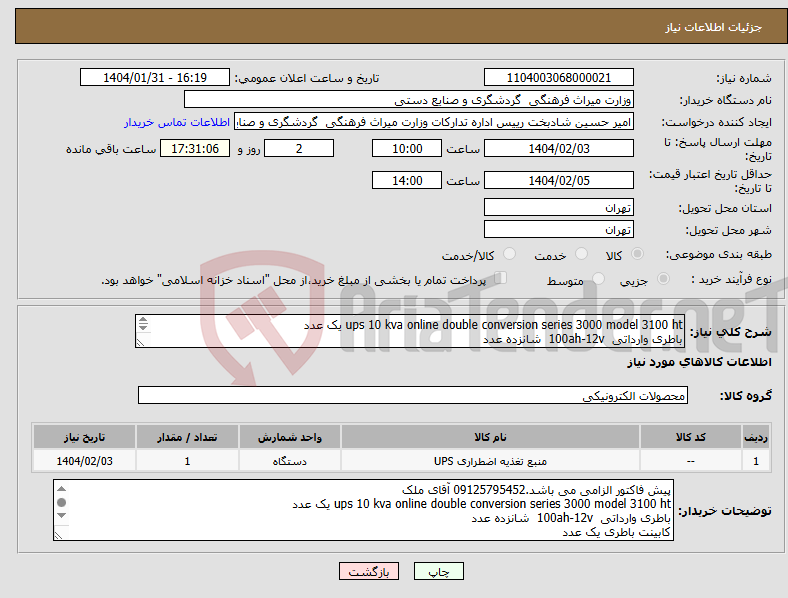Click the ردیف column header
Screen dimensions: 788x598
(x=755, y=437)
